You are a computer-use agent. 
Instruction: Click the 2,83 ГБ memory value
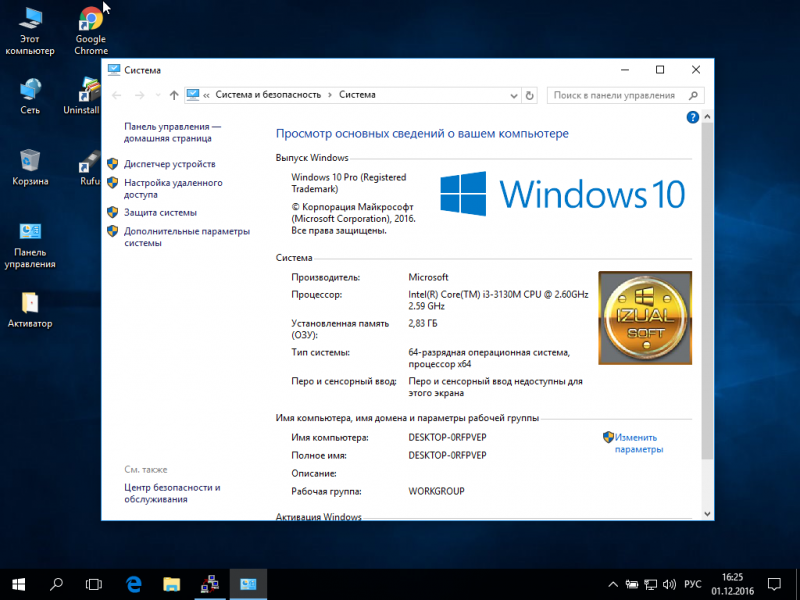point(422,323)
